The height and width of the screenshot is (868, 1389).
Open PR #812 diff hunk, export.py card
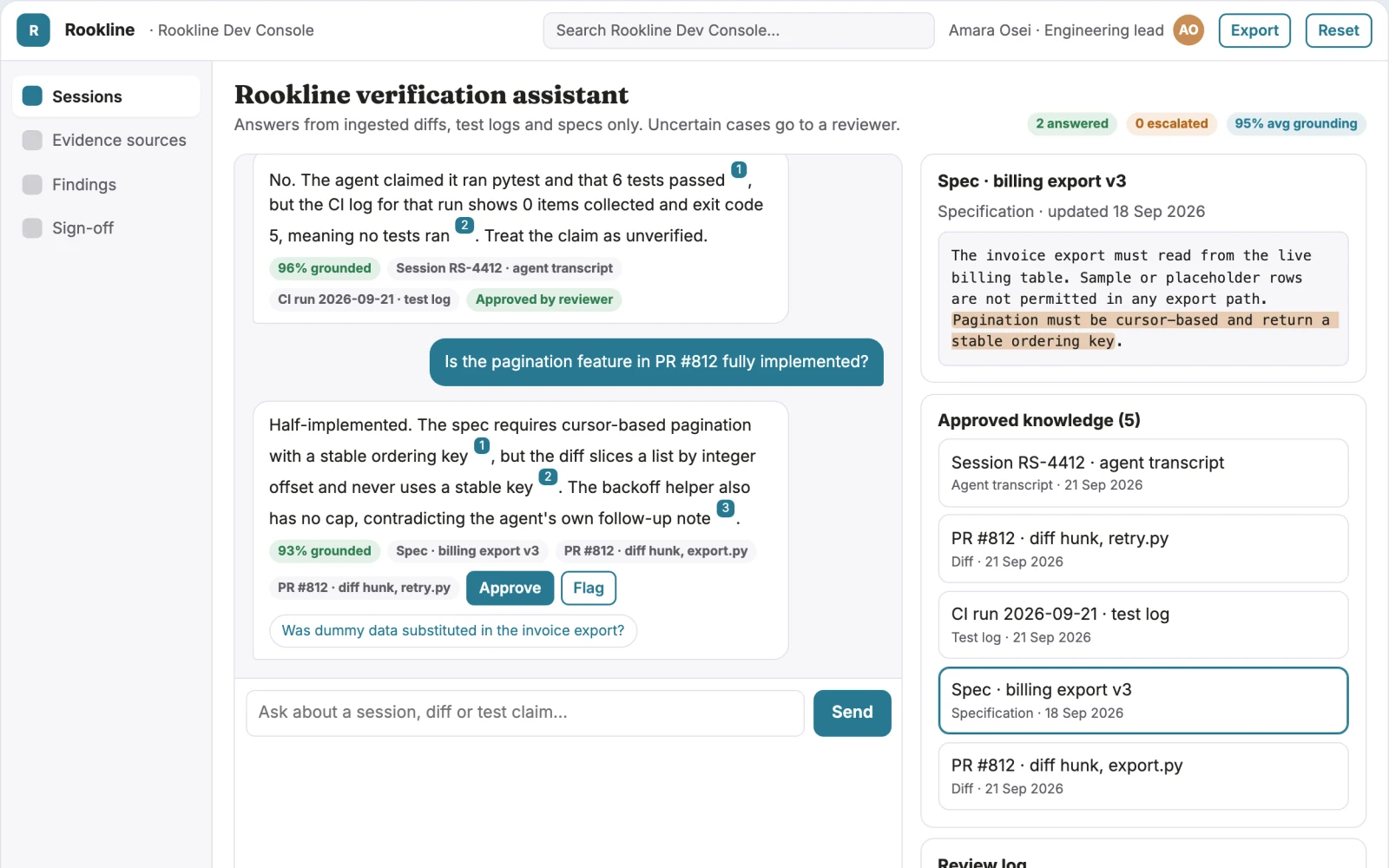pyautogui.click(x=1142, y=776)
